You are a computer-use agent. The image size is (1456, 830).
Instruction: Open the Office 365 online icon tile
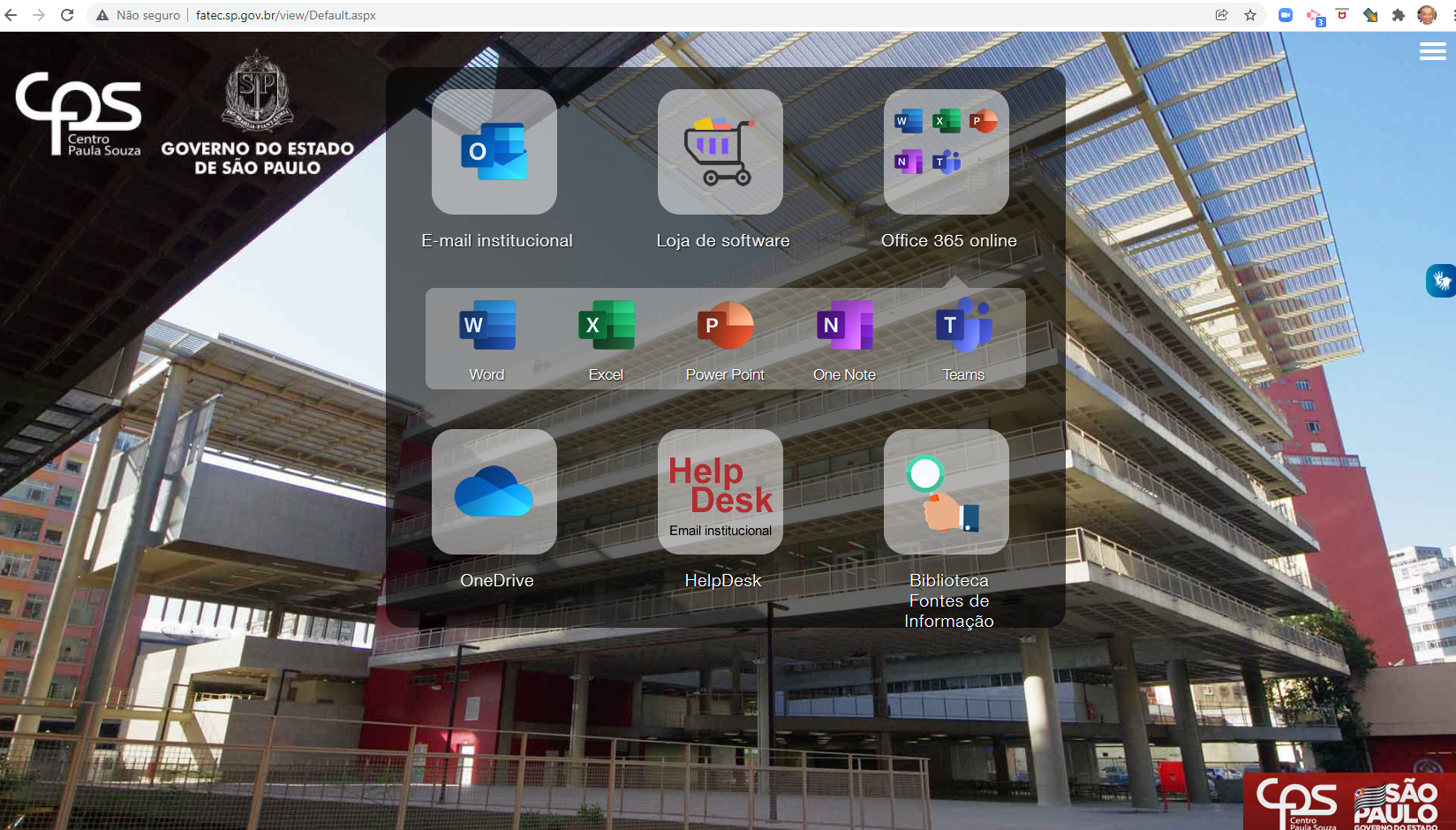947,152
